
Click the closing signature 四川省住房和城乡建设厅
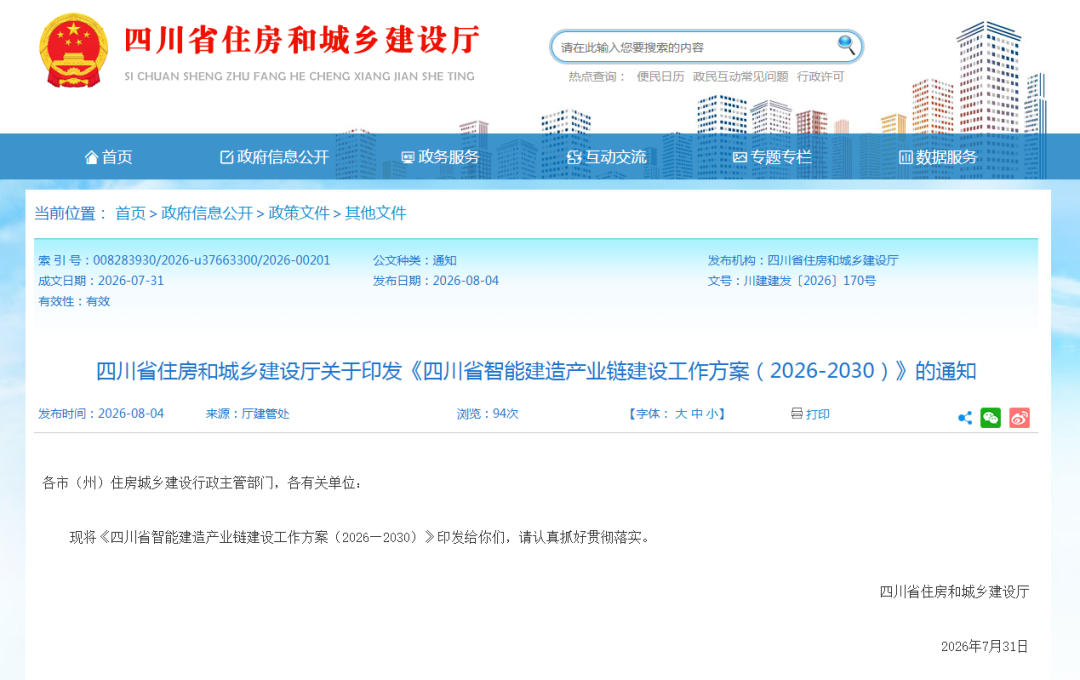tap(954, 592)
